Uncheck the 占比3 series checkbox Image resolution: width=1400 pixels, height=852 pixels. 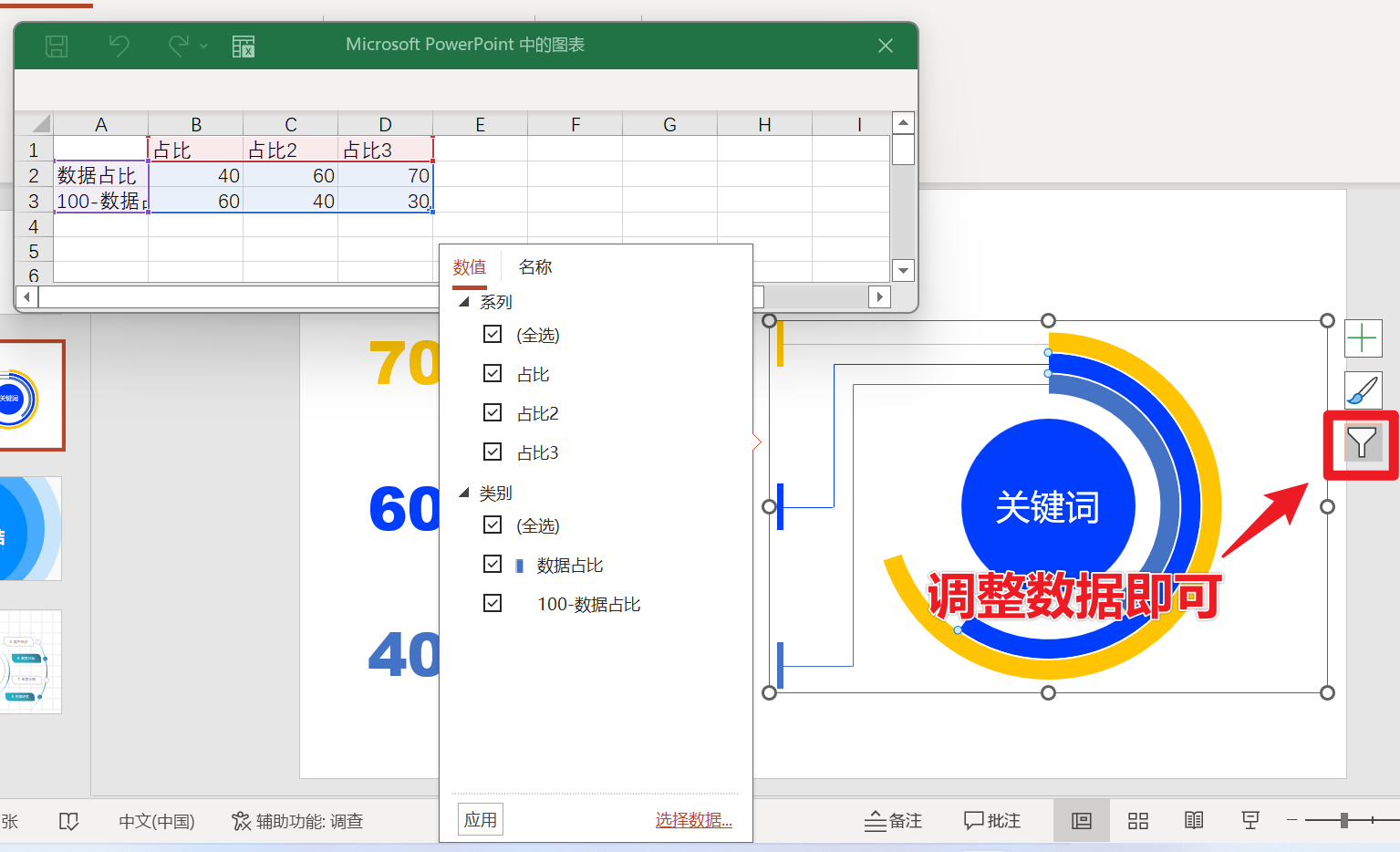pyautogui.click(x=493, y=452)
